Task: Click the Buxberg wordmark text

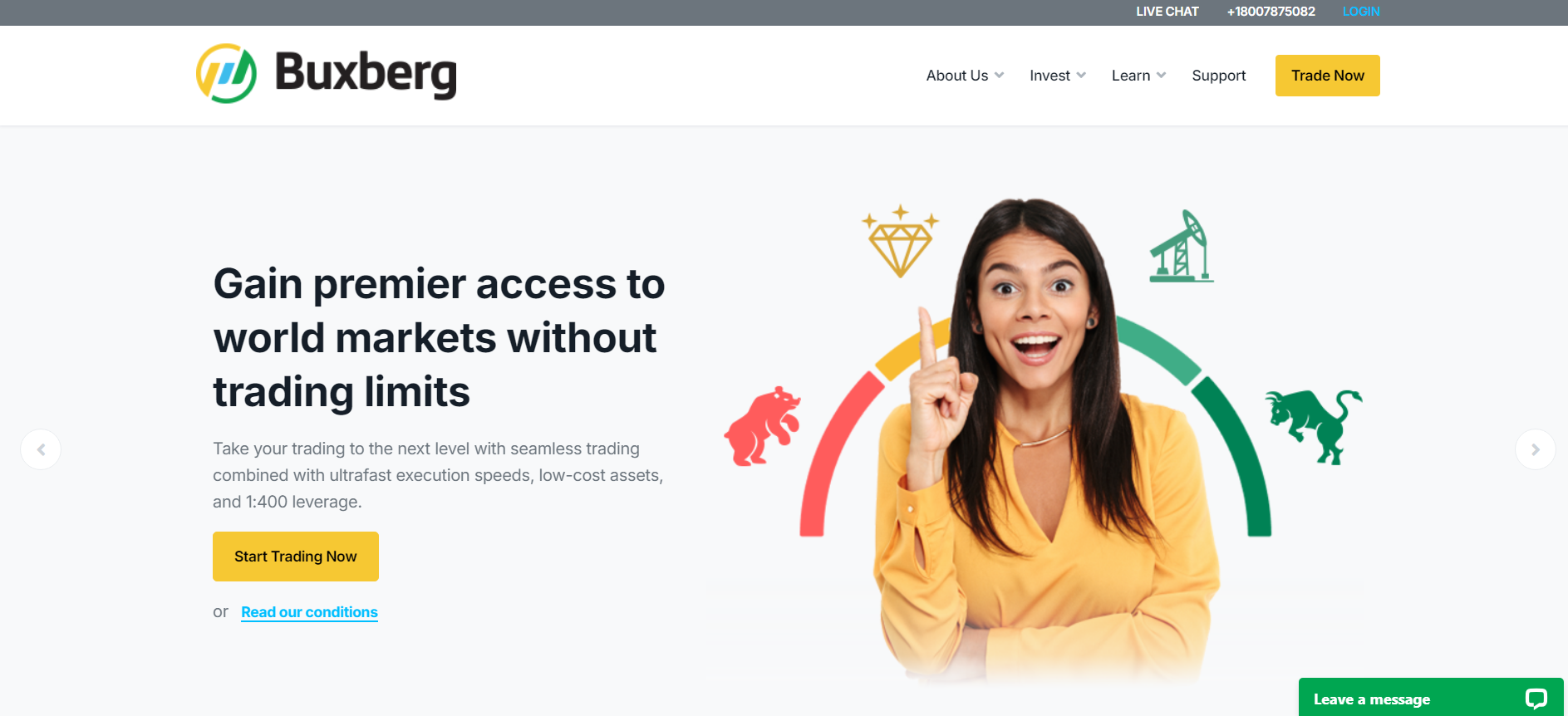Action: click(x=366, y=73)
